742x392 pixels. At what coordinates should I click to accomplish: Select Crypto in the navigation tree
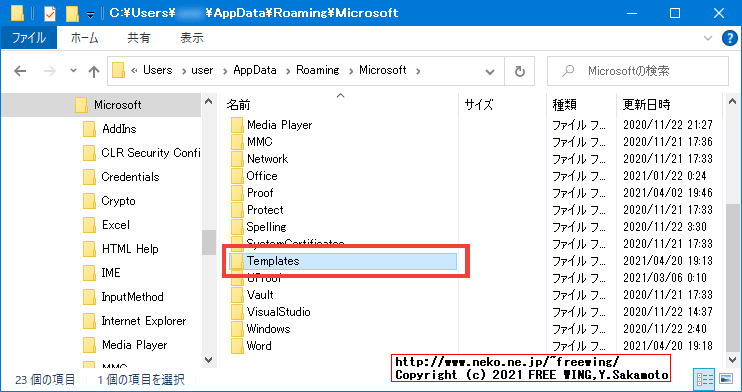(x=118, y=201)
